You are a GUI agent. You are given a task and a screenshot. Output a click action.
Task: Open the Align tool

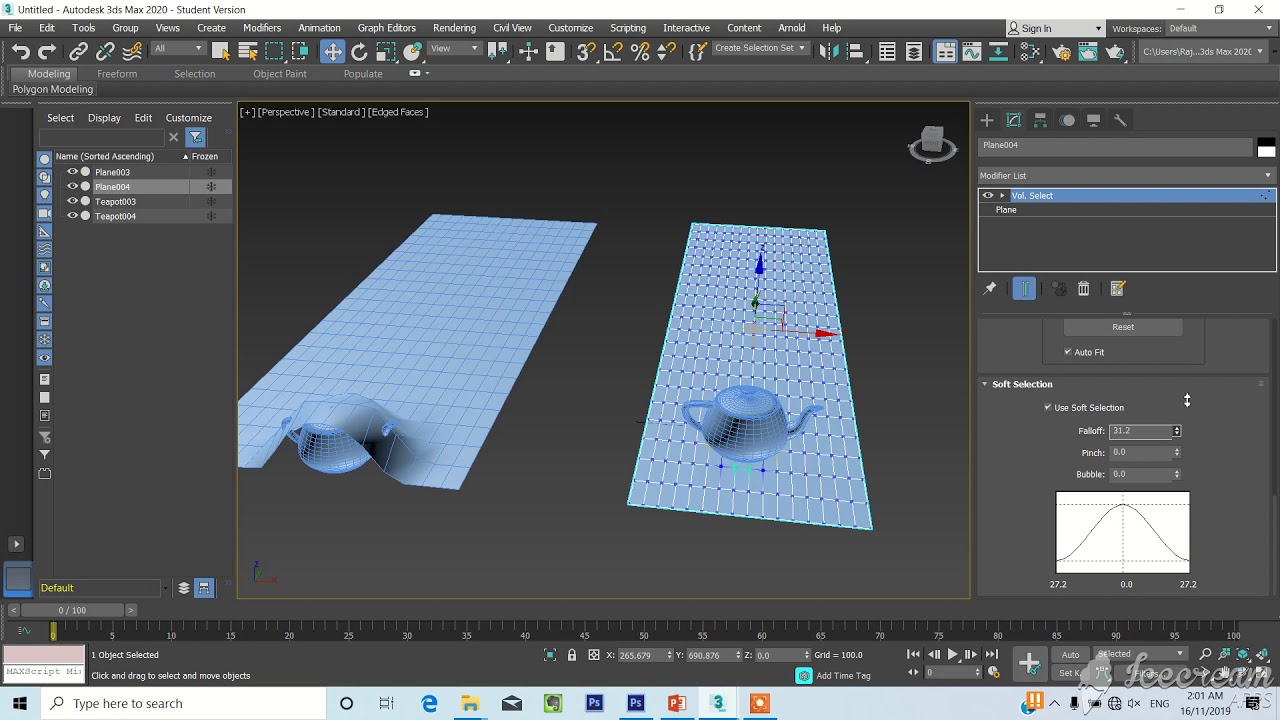coord(855,52)
